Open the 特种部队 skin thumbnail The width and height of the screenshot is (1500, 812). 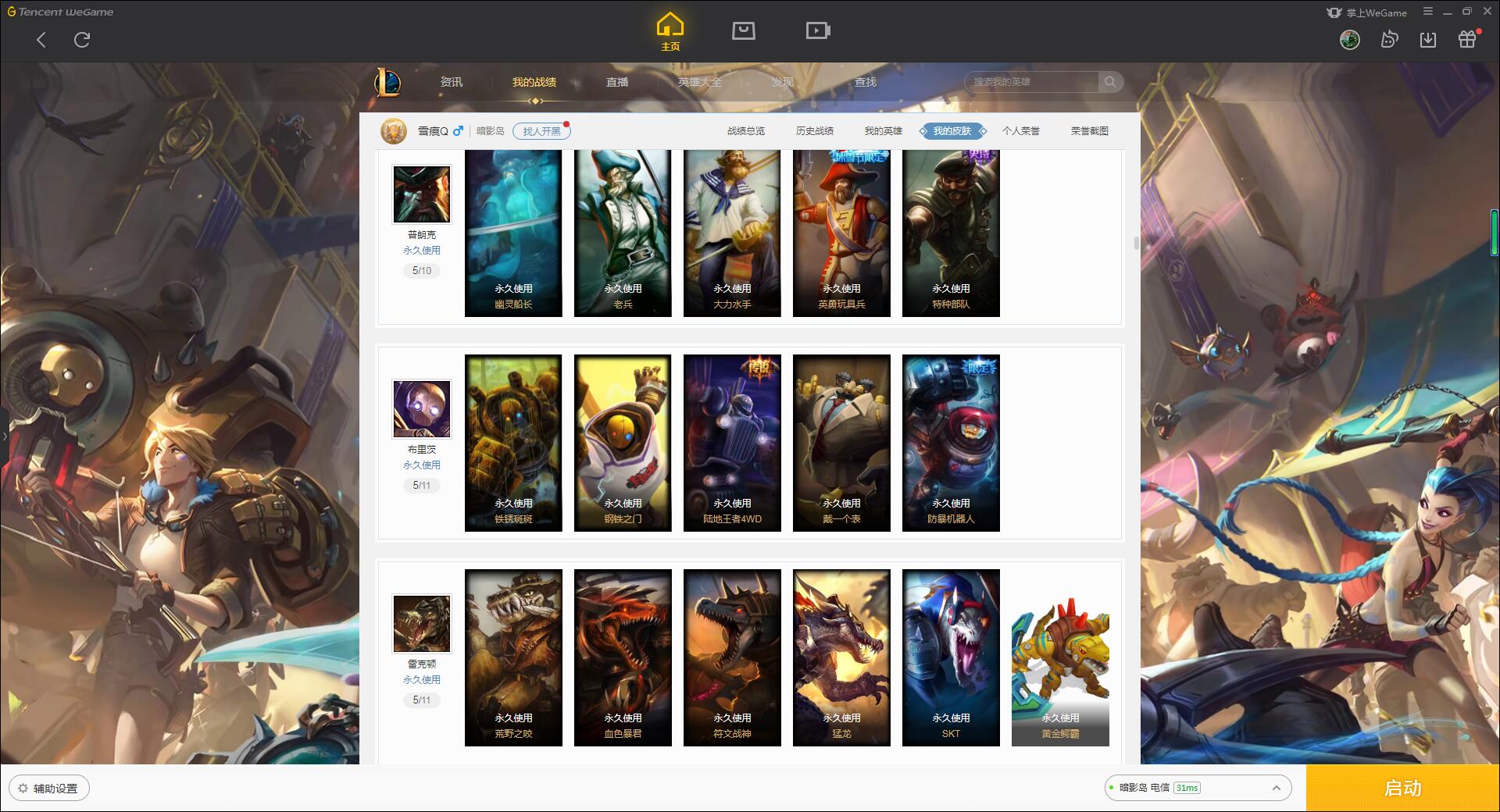[951, 233]
